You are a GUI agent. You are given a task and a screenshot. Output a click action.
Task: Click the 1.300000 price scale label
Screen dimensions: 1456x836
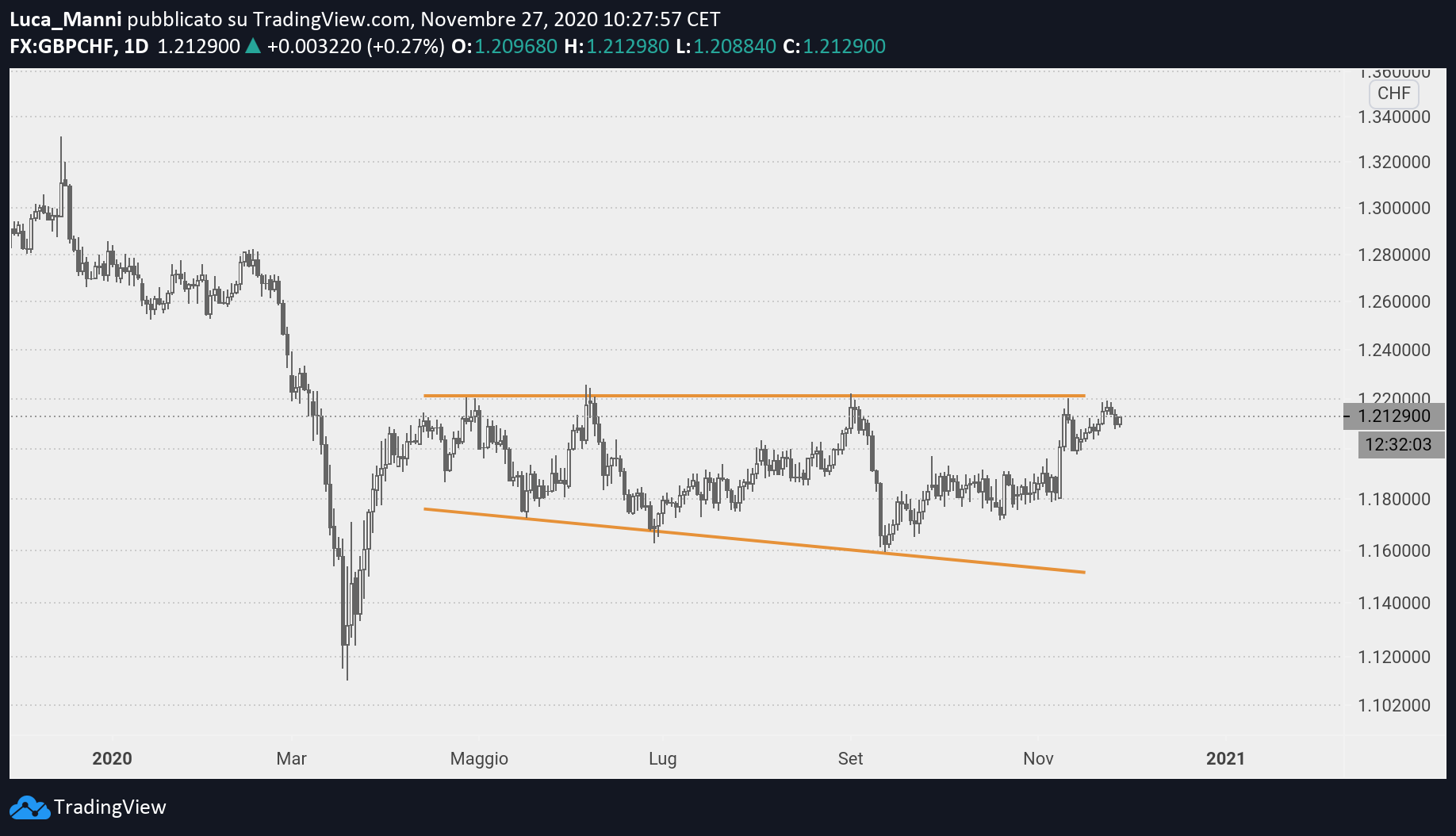1394,208
